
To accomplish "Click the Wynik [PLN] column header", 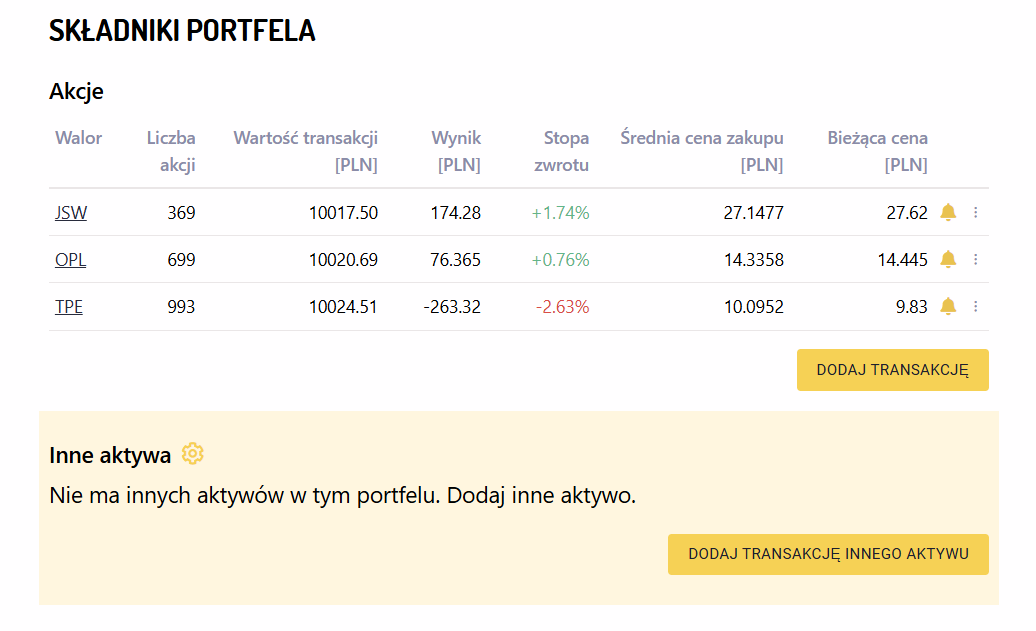I will coord(457,151).
